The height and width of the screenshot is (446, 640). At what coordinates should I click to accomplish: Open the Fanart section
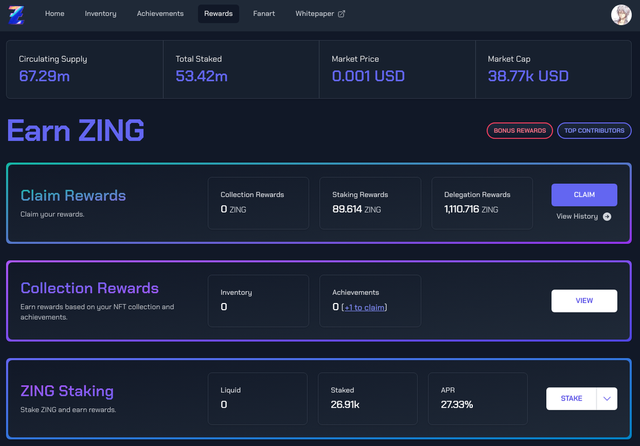tap(264, 14)
